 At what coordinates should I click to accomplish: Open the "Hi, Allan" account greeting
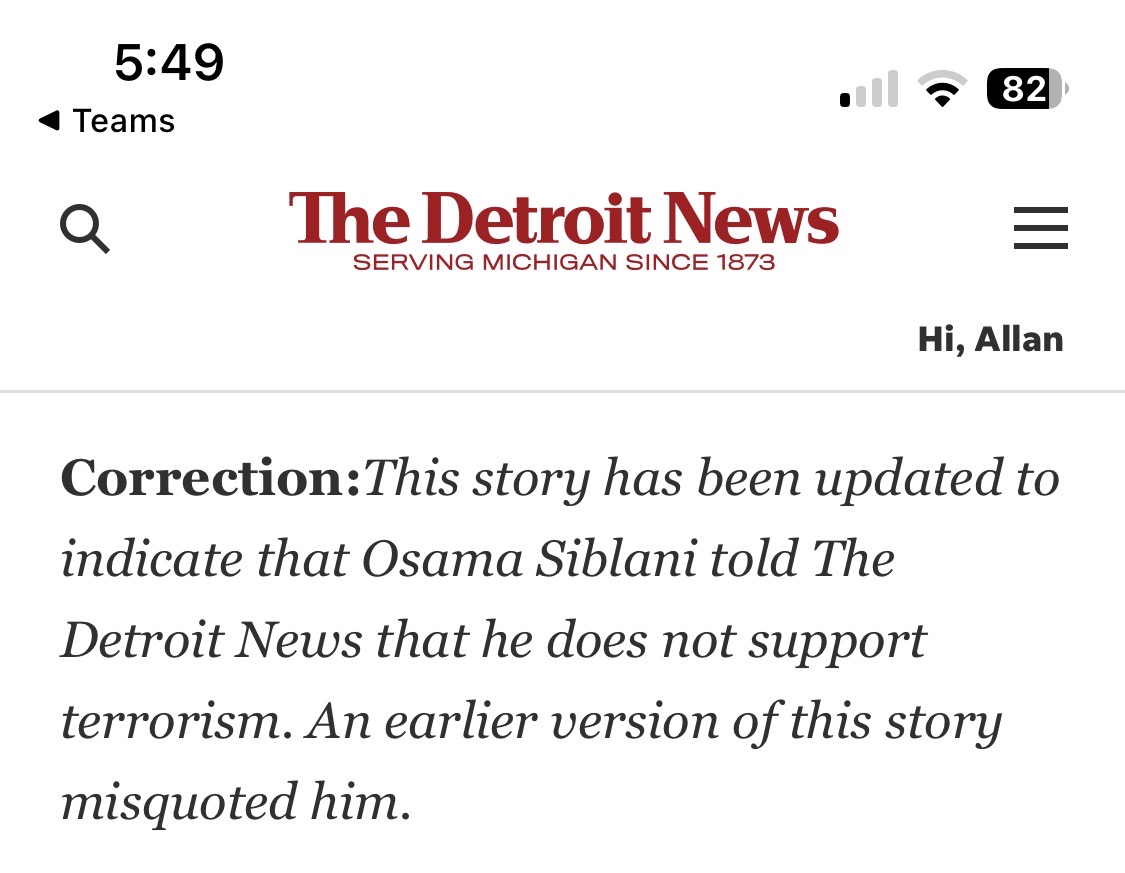click(x=990, y=340)
